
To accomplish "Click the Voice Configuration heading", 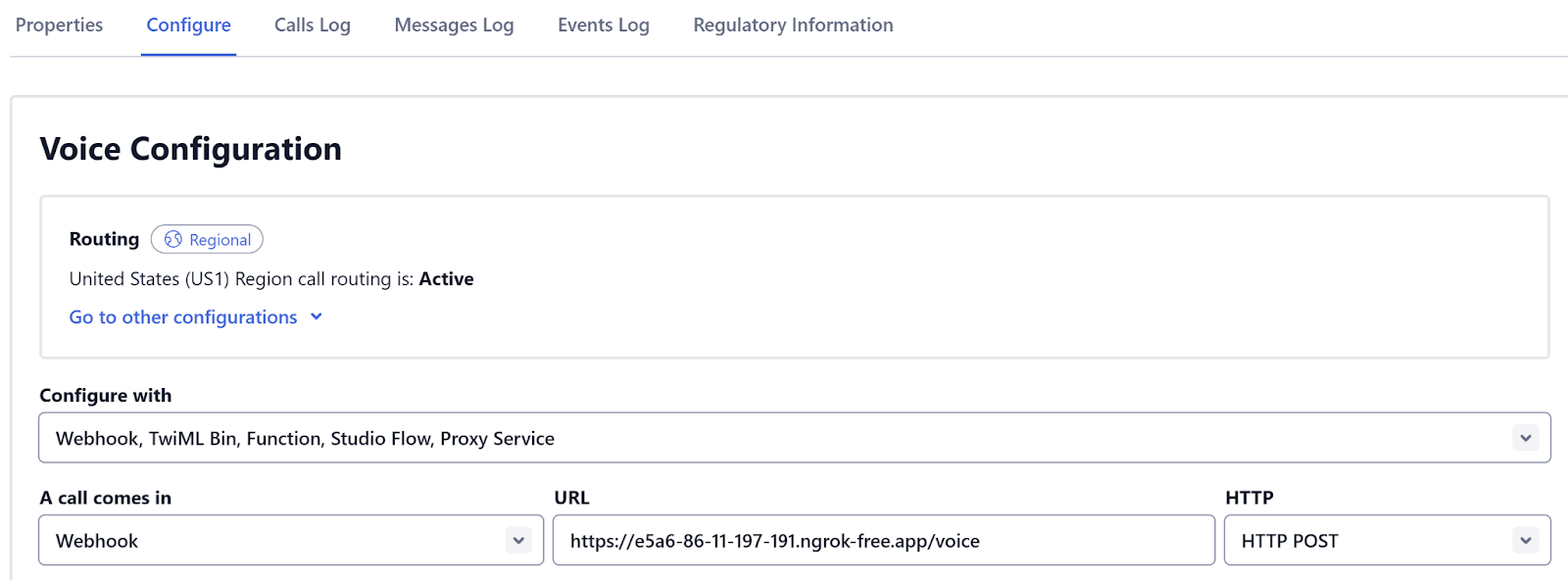I will pos(191,149).
